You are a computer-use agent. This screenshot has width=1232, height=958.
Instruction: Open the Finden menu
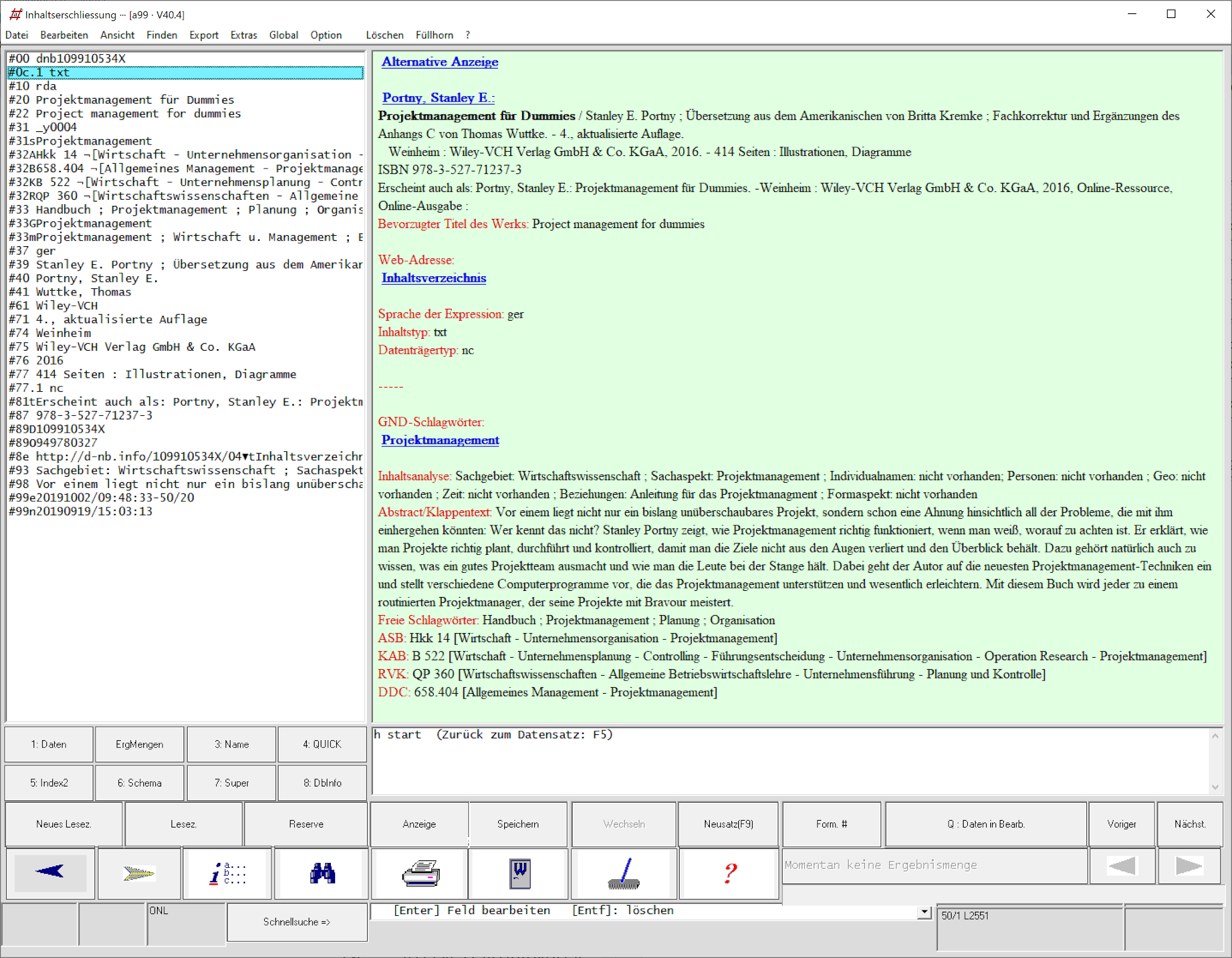pos(162,35)
